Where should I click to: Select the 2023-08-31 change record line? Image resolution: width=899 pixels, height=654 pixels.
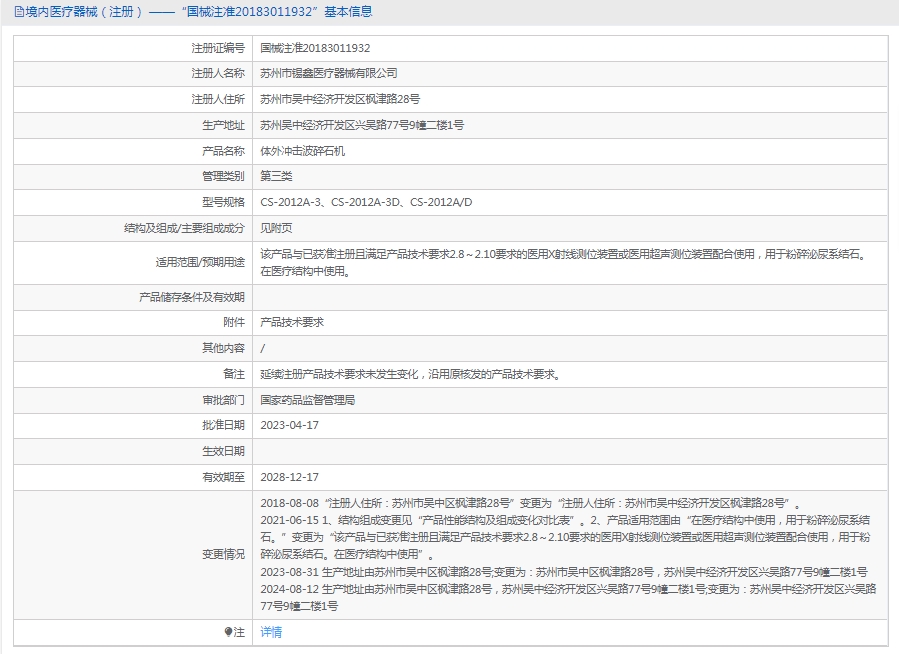coord(564,572)
